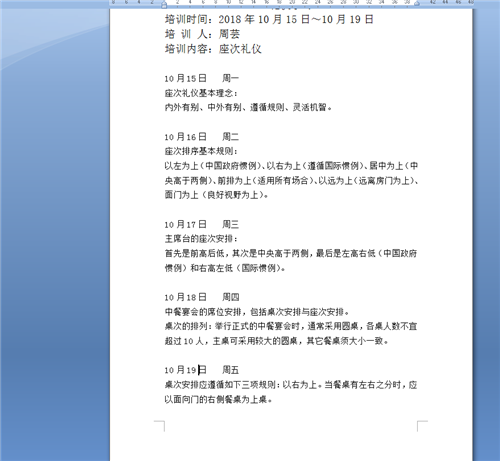This screenshot has width=500, height=461.
Task: Click the line 座次礼仪基本理念
Action: (x=201, y=93)
